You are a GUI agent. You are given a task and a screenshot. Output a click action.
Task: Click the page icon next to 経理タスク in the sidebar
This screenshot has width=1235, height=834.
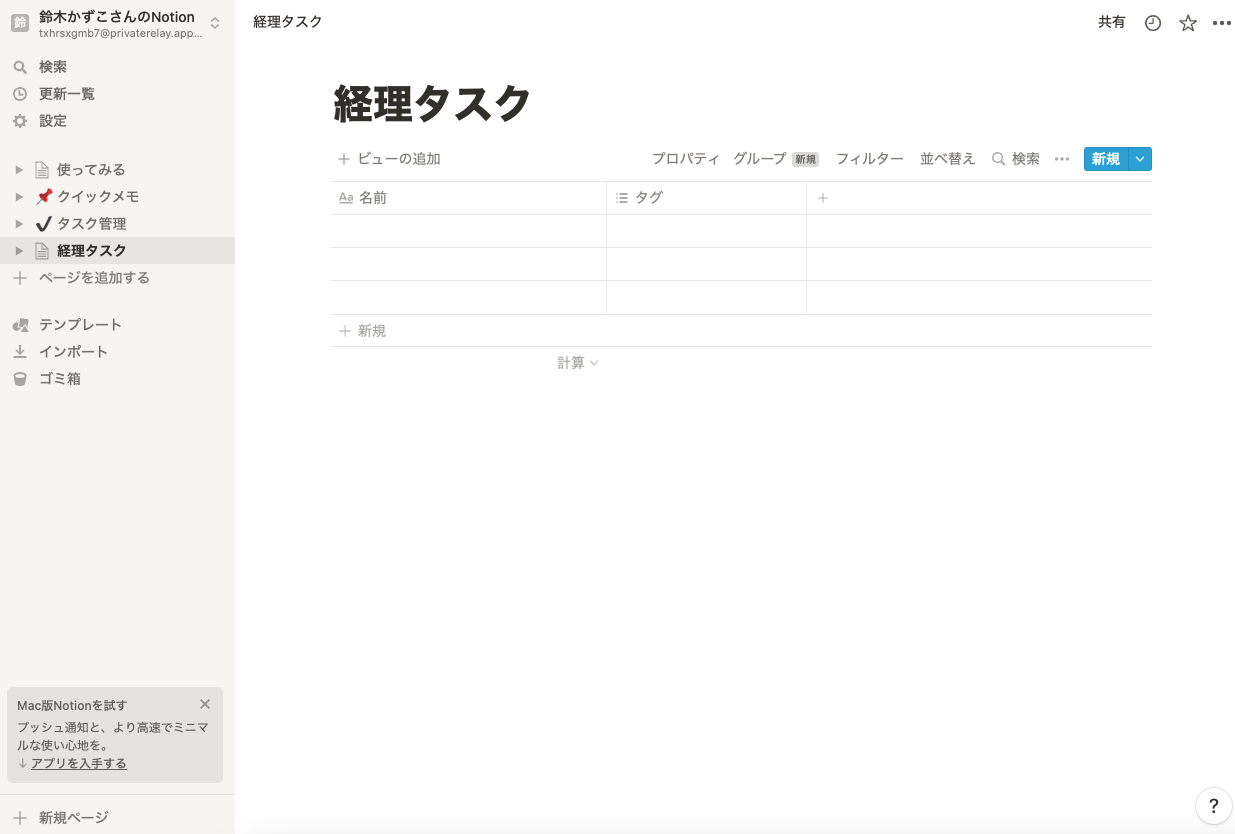point(42,251)
